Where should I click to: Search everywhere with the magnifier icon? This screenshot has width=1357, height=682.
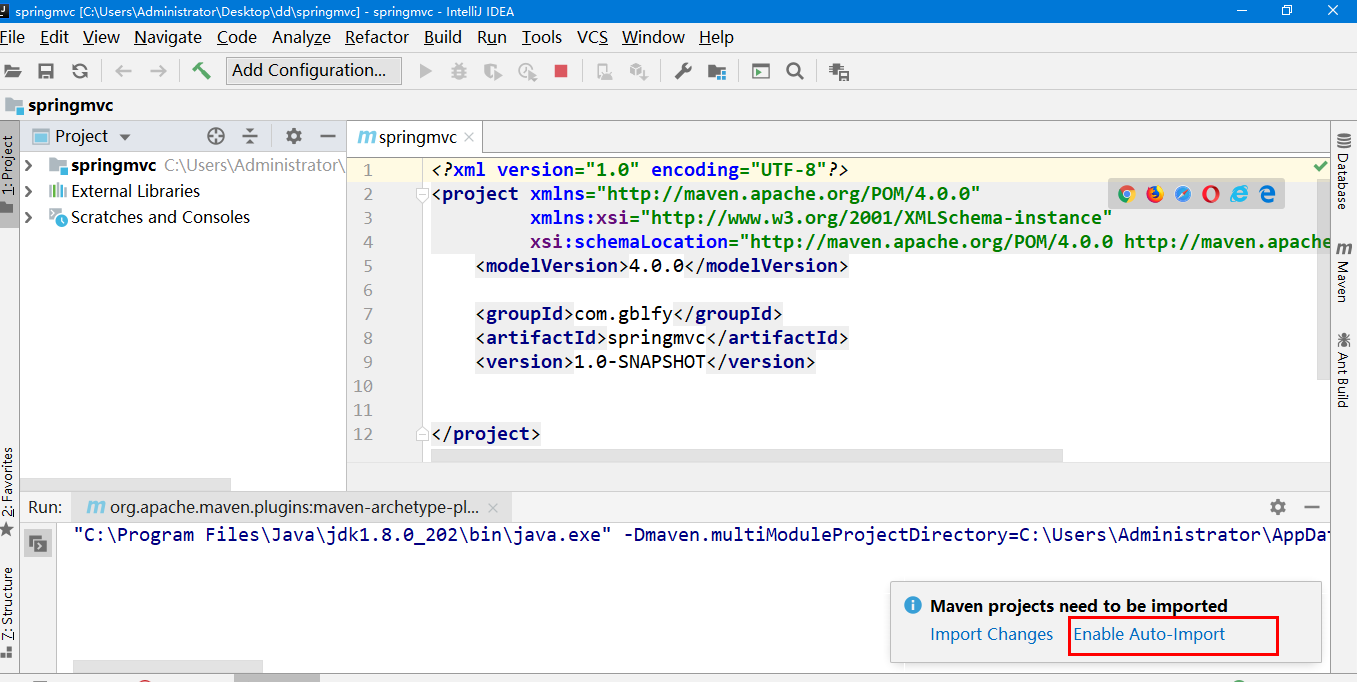click(795, 71)
